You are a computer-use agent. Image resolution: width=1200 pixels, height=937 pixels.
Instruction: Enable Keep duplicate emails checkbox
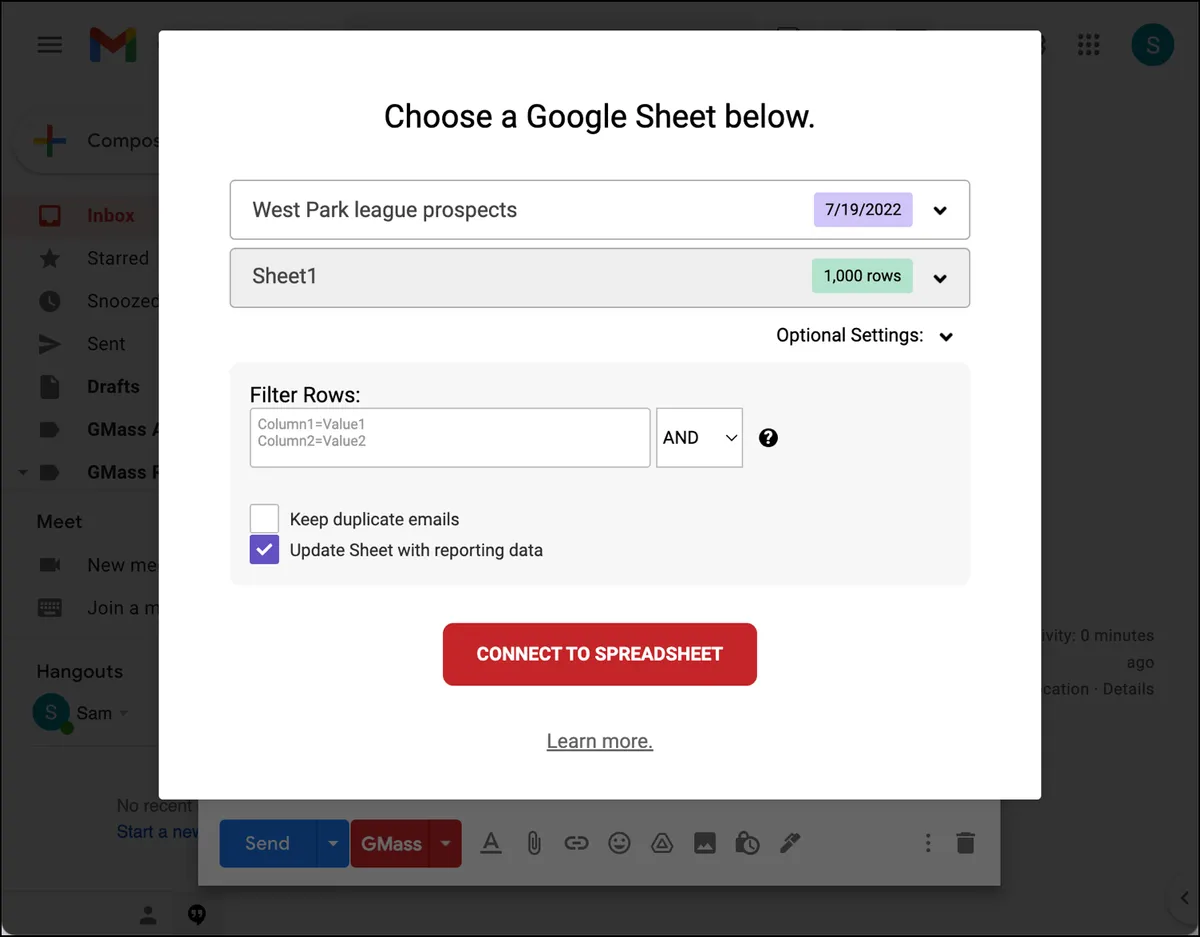point(264,519)
